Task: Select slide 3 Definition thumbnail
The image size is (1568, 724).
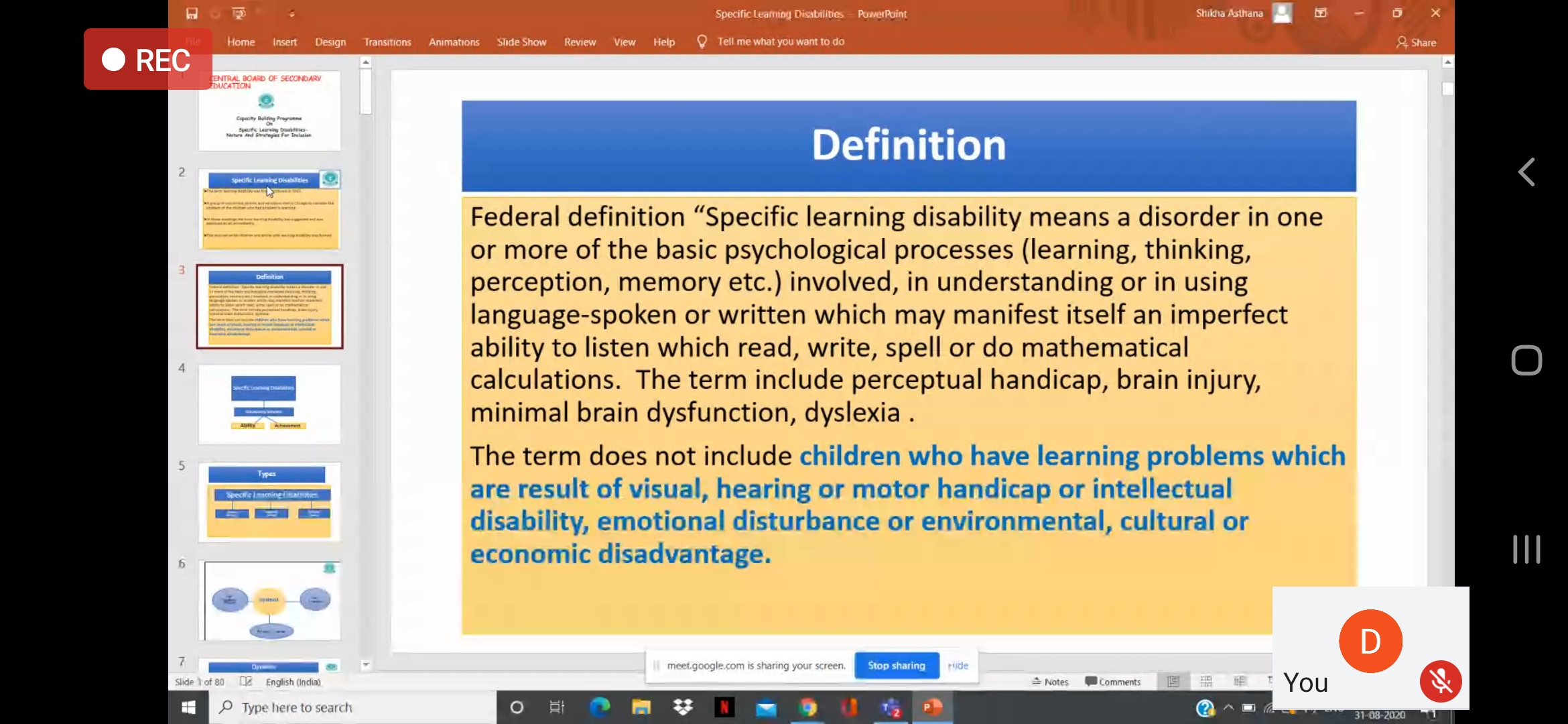Action: click(269, 306)
